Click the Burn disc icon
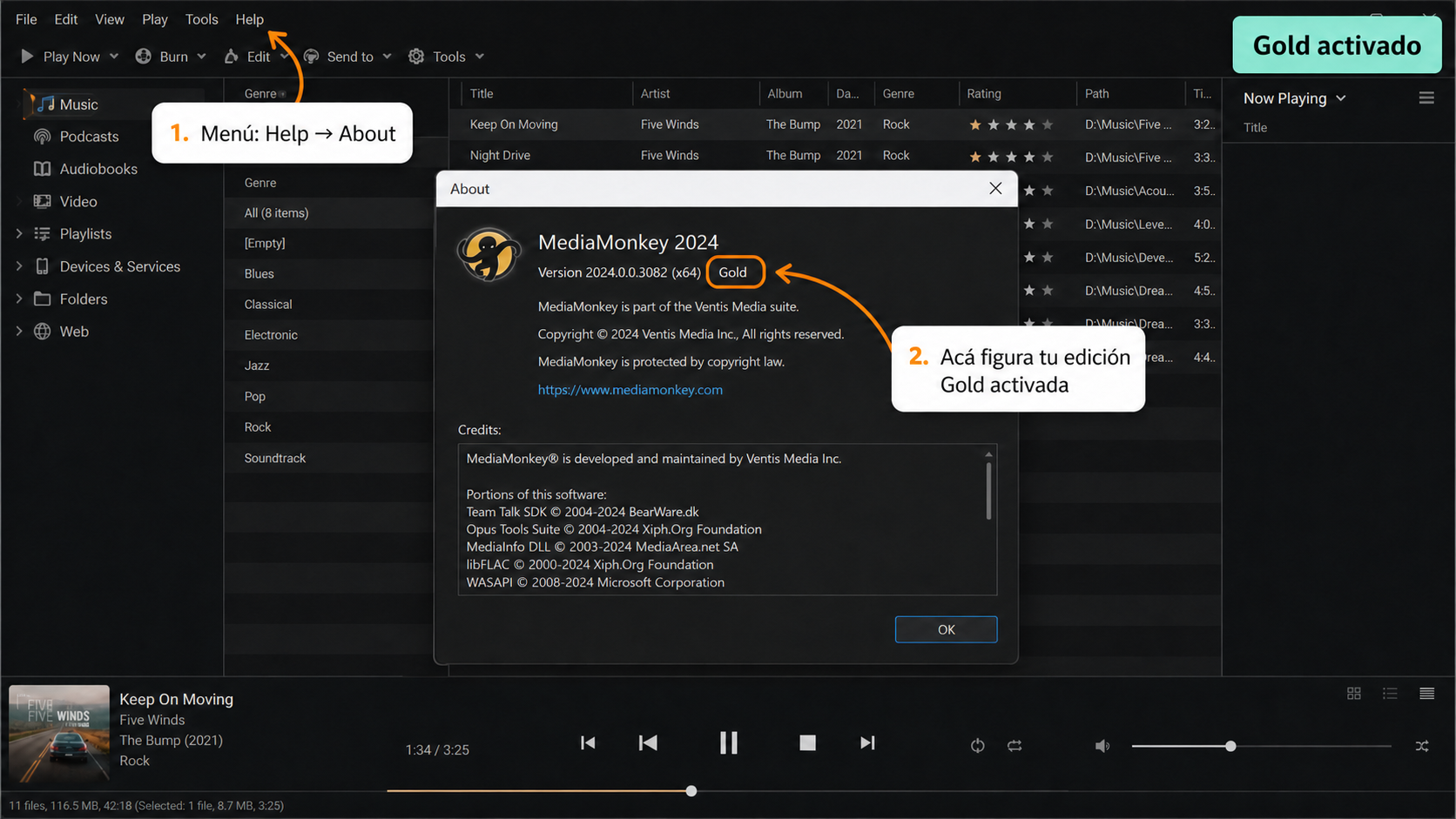The width and height of the screenshot is (1456, 819). point(144,57)
